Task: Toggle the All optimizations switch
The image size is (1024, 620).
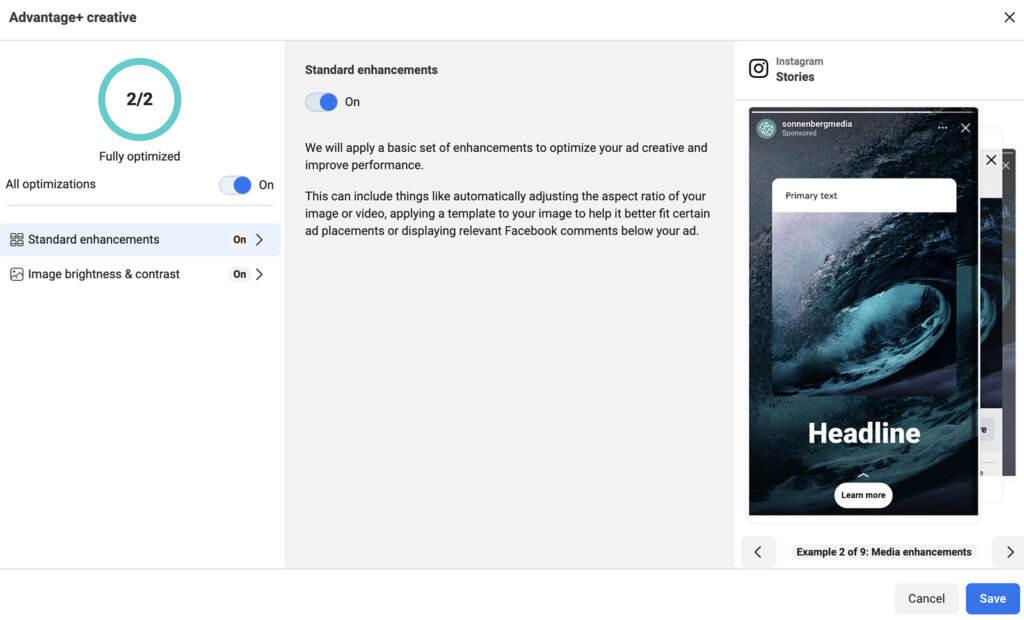Action: click(x=236, y=185)
